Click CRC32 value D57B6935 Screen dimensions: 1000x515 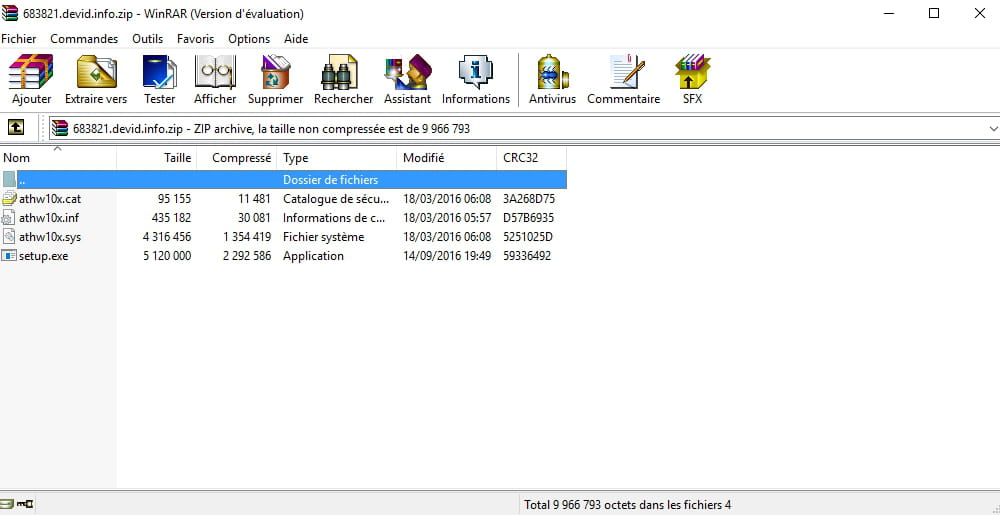(528, 218)
